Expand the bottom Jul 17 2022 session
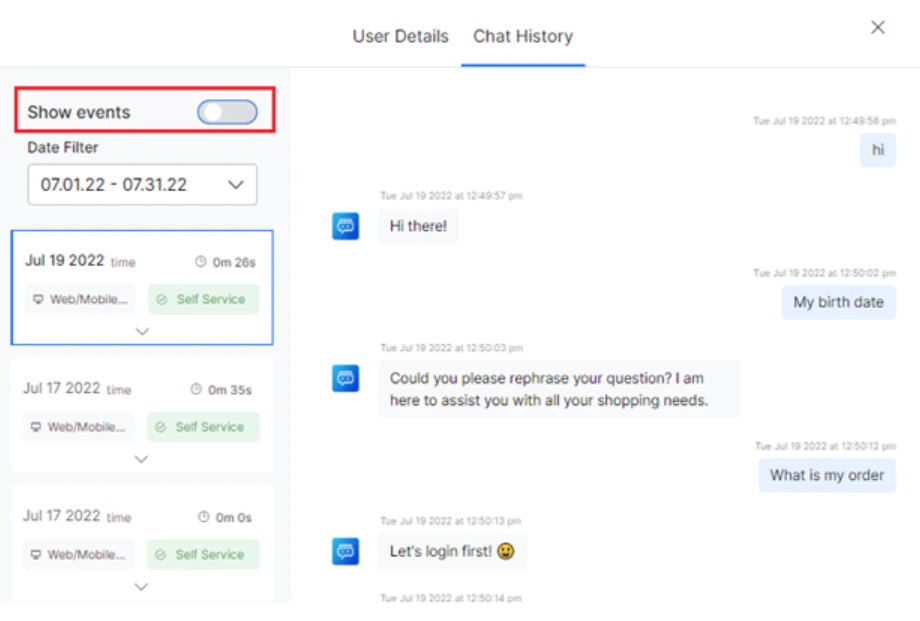 pos(141,586)
